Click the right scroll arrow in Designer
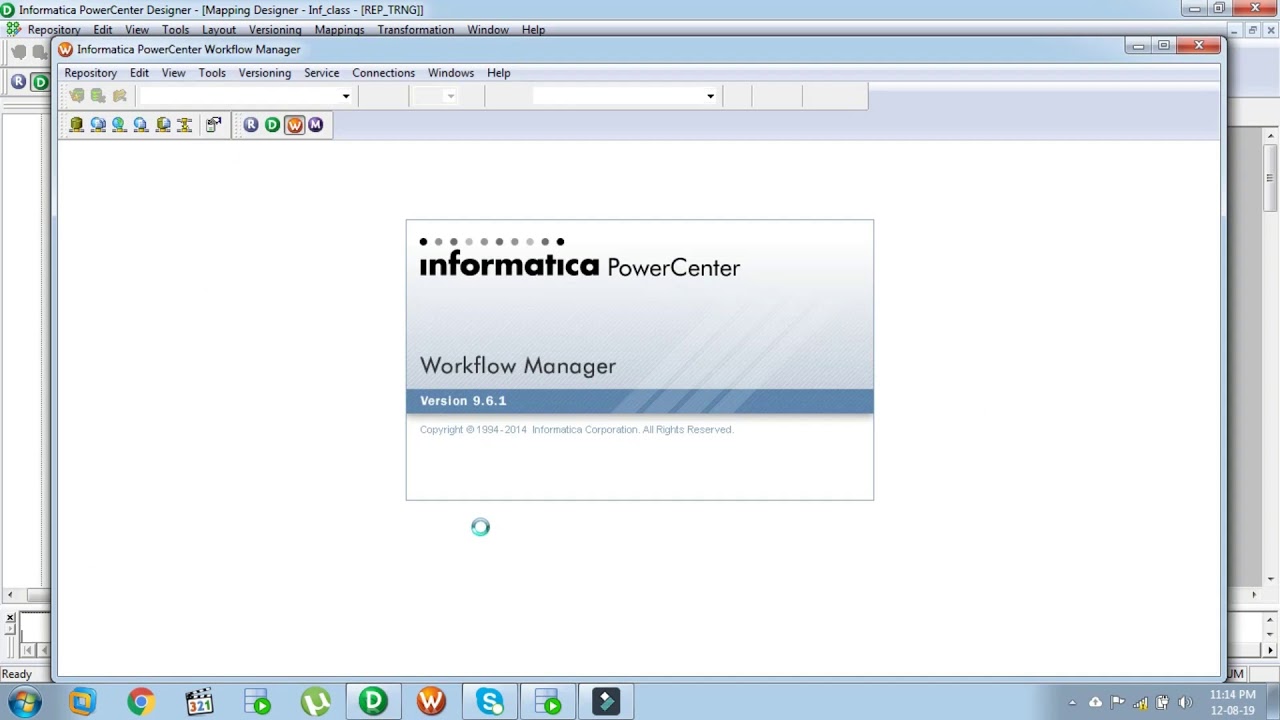 click(1254, 595)
